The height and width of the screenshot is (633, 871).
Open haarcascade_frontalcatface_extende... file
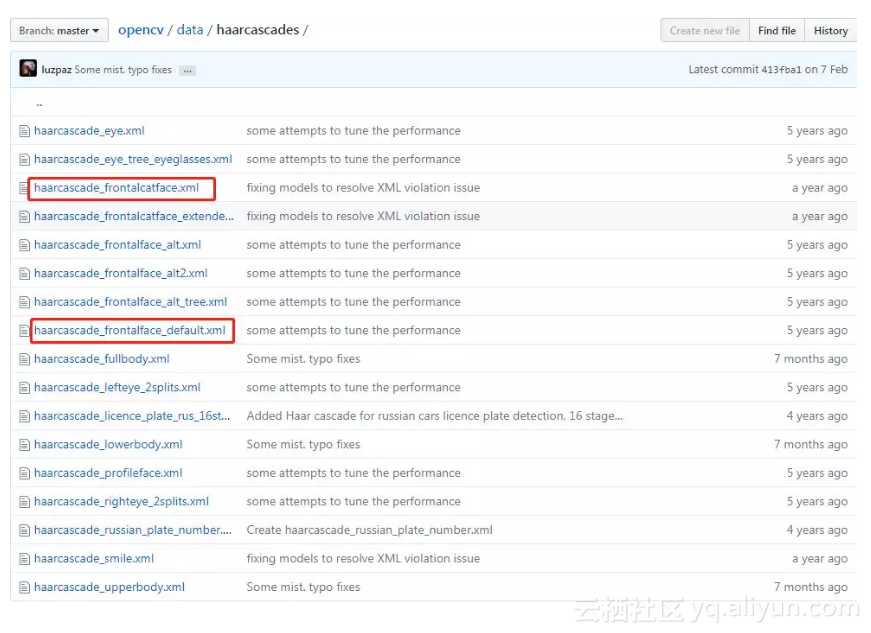[134, 216]
